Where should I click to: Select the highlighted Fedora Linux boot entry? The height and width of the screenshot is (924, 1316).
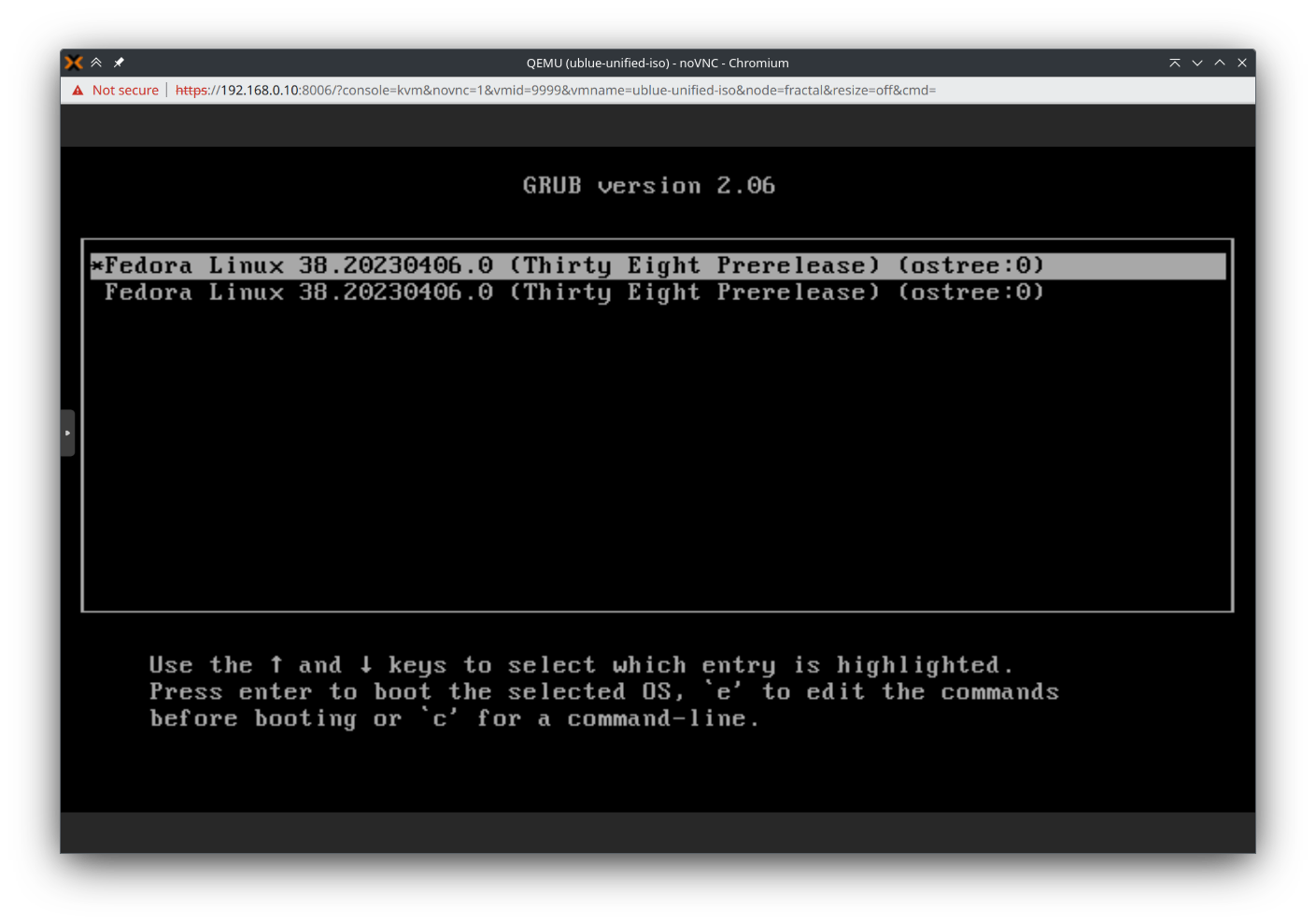tap(560, 265)
